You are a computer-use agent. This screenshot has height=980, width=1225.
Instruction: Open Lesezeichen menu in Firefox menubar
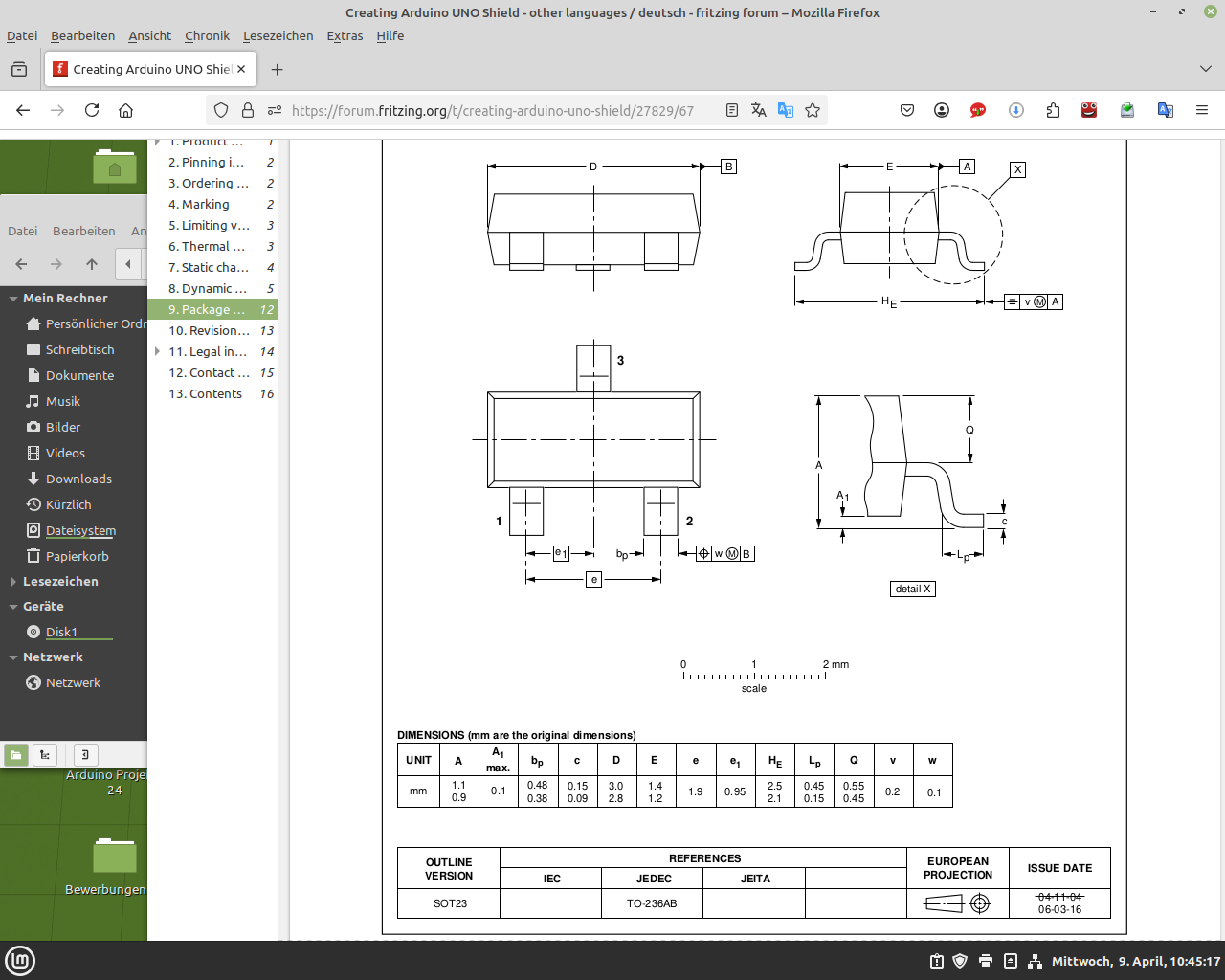pos(278,35)
